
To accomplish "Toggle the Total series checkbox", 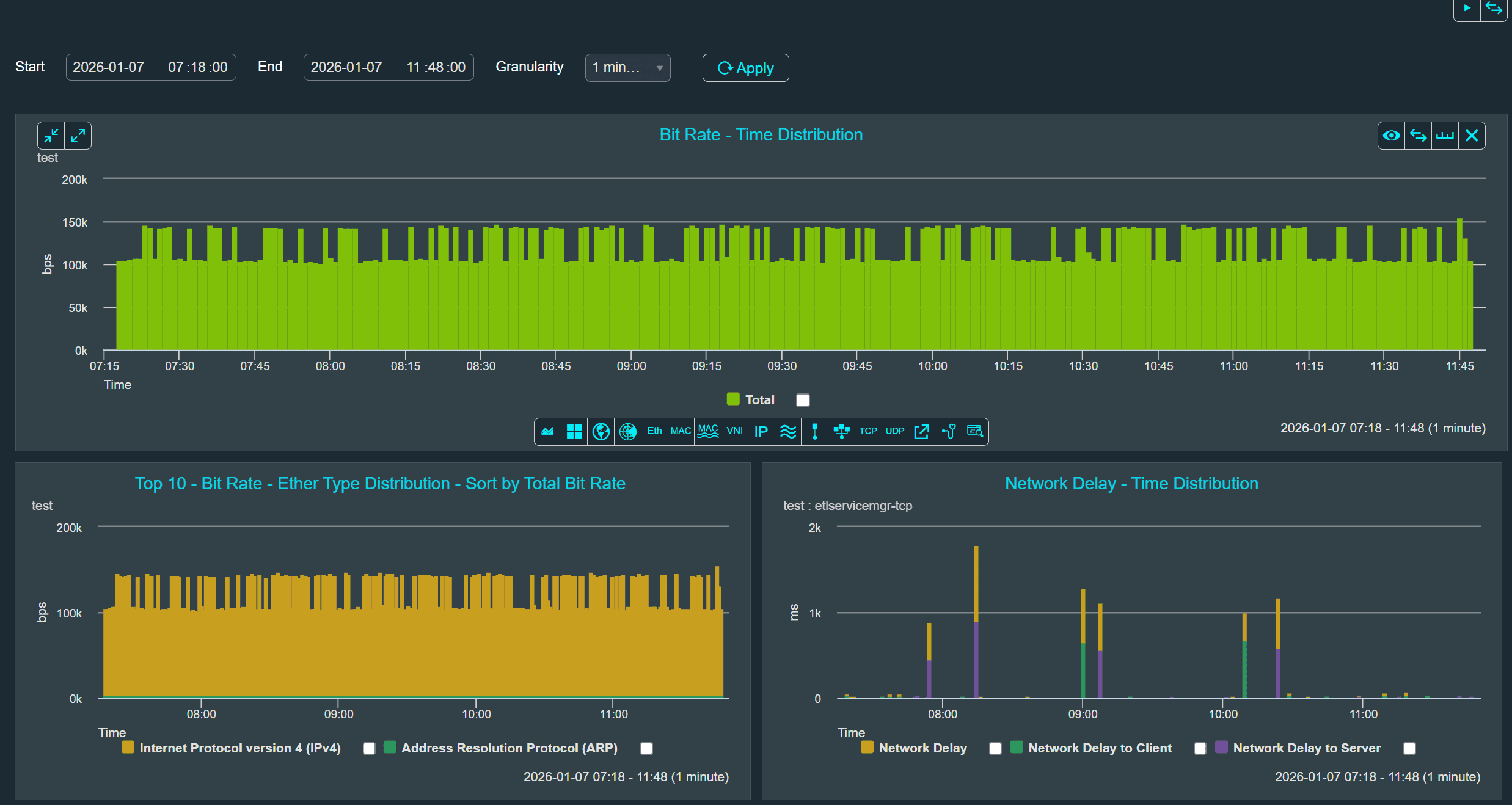I will pyautogui.click(x=803, y=400).
